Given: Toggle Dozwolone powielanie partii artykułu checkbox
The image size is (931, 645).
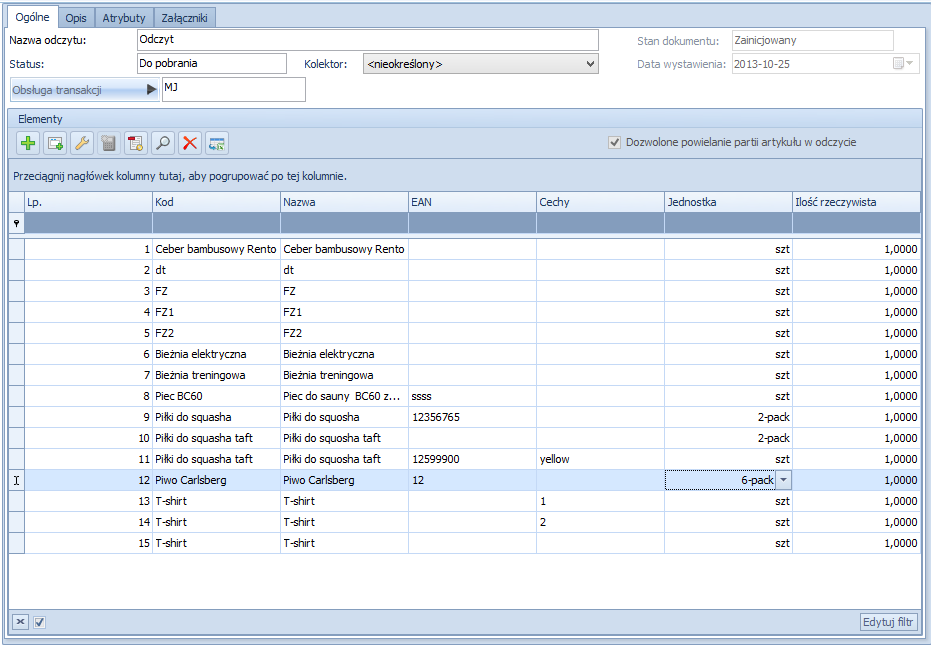Looking at the screenshot, I should pyautogui.click(x=615, y=143).
